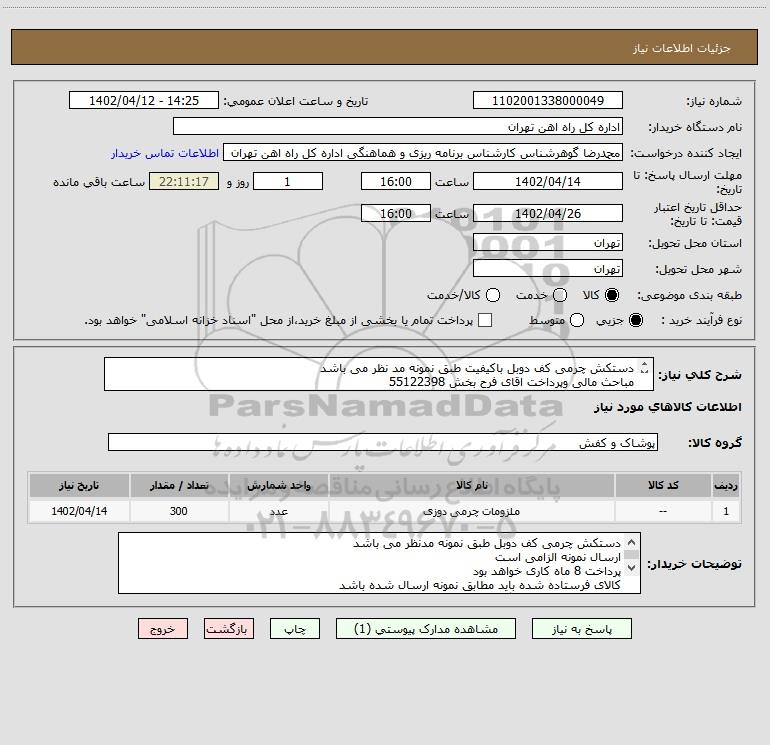This screenshot has height=745, width=770.
Task: Click the چاپ print button
Action: coord(295,629)
